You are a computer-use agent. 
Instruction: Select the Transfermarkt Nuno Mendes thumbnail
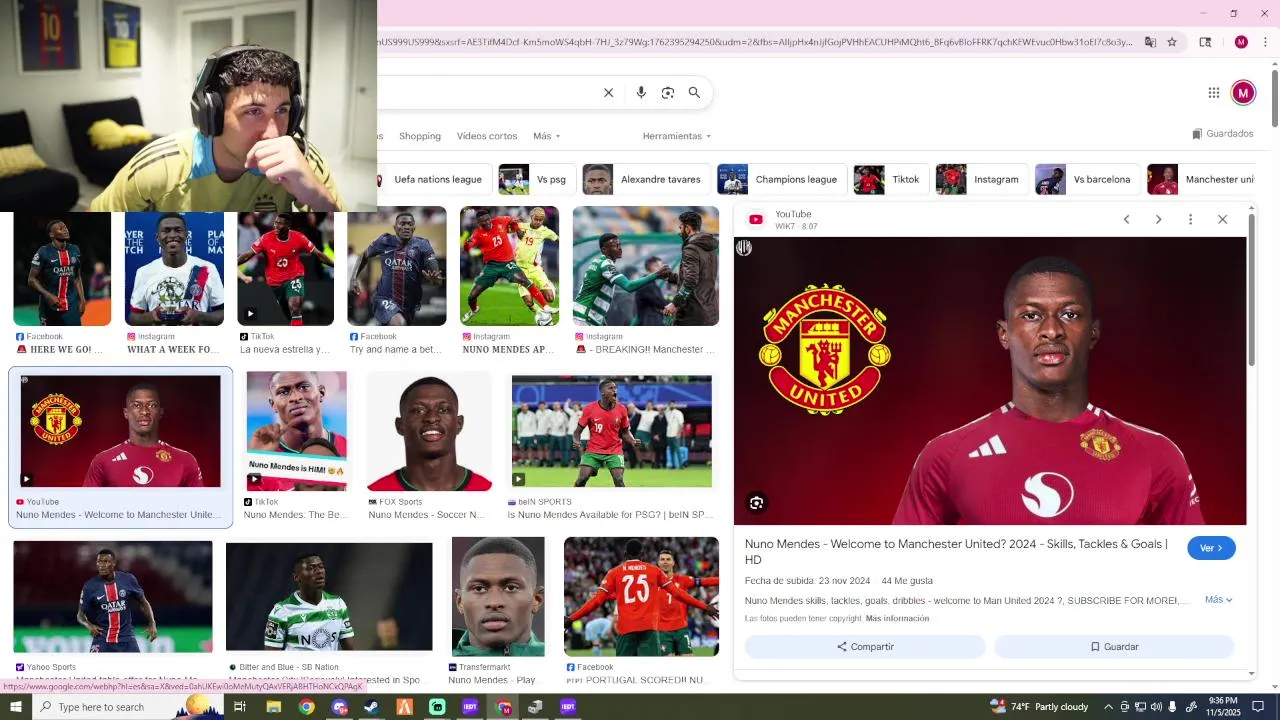click(498, 597)
